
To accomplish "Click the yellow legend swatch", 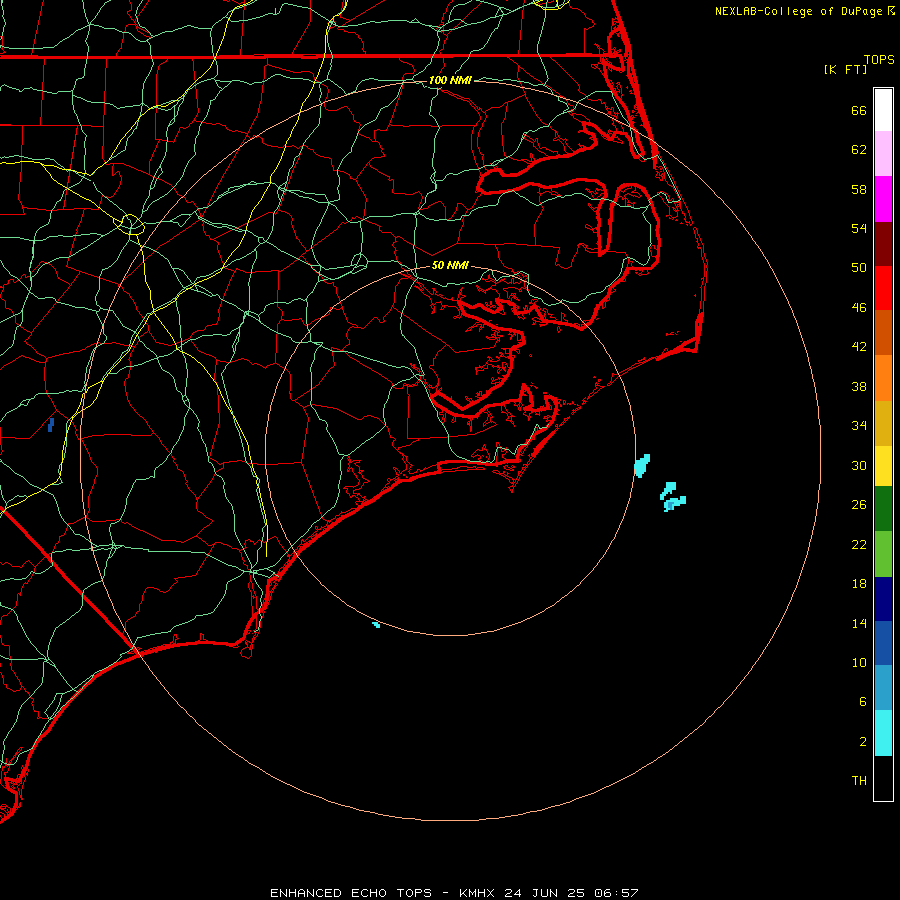I will pos(883,466).
